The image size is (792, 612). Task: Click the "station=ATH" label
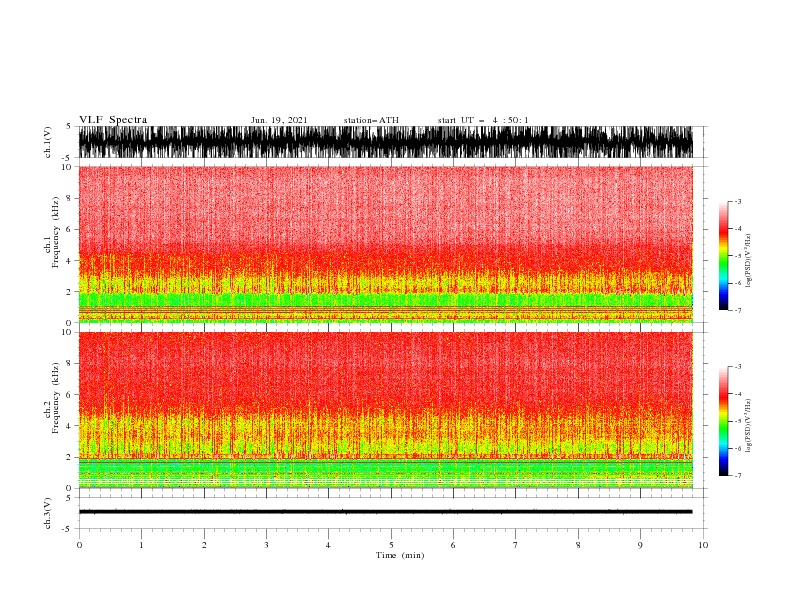point(371,120)
